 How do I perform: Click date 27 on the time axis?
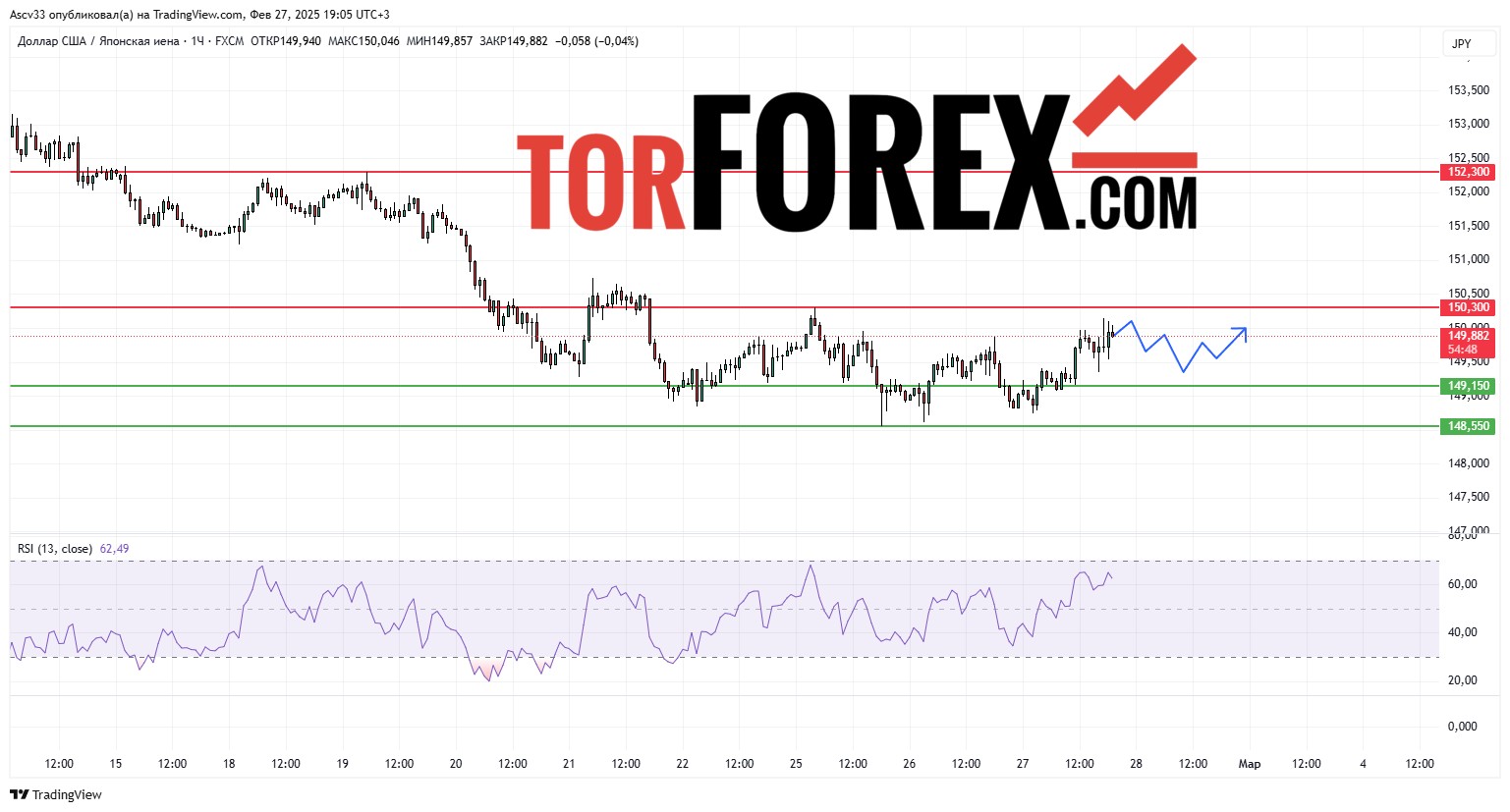point(1023,764)
